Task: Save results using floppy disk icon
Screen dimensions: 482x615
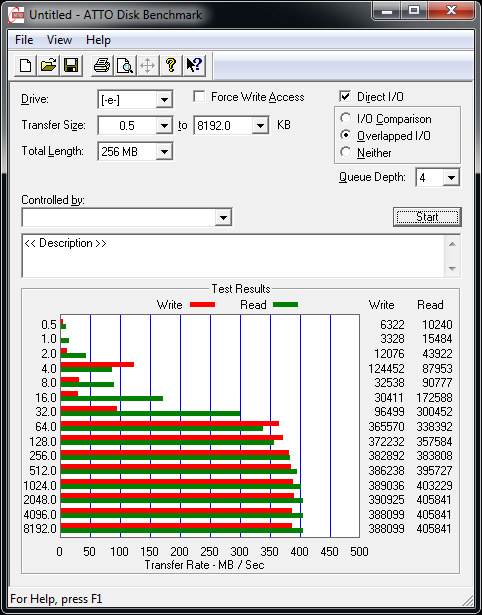Action: [71, 65]
